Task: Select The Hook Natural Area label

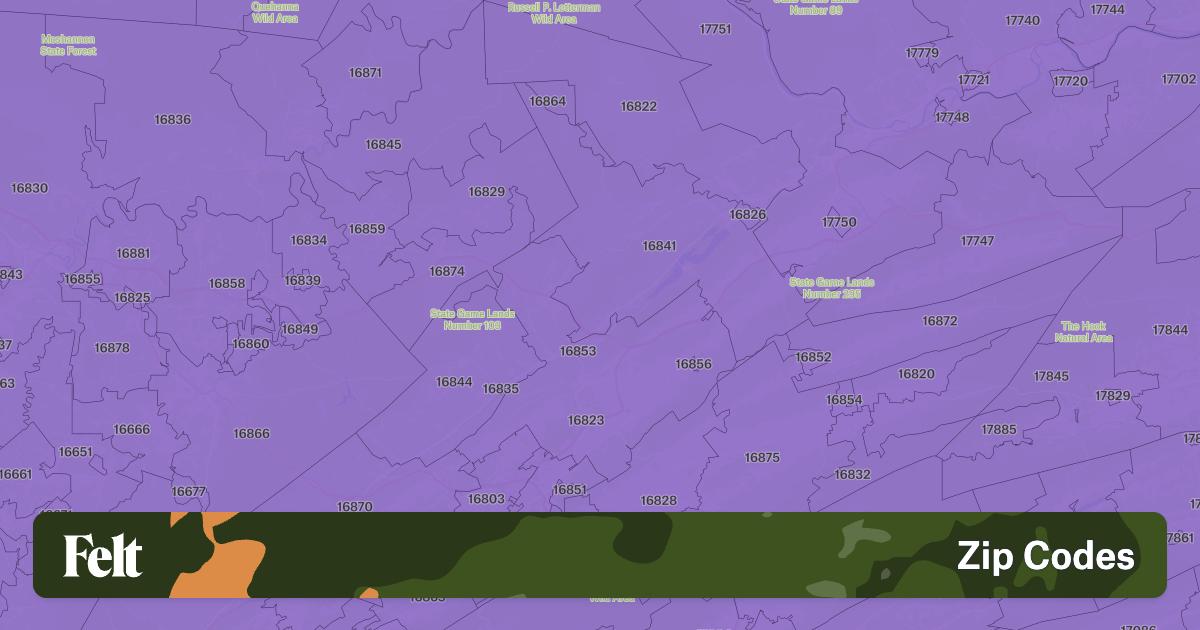Action: pos(1083,332)
